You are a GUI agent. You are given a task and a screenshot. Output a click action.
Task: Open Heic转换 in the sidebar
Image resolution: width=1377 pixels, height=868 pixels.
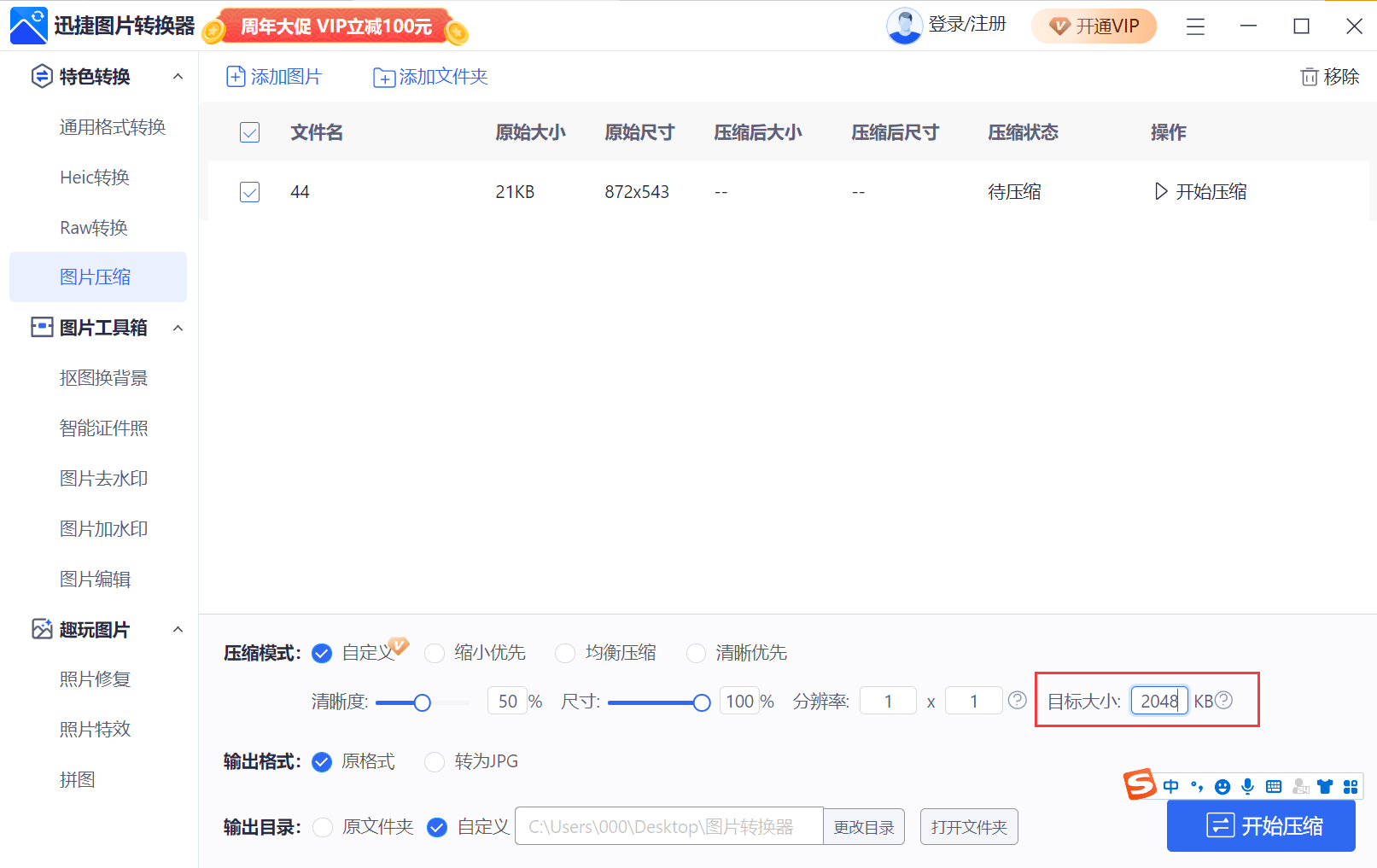click(x=95, y=178)
